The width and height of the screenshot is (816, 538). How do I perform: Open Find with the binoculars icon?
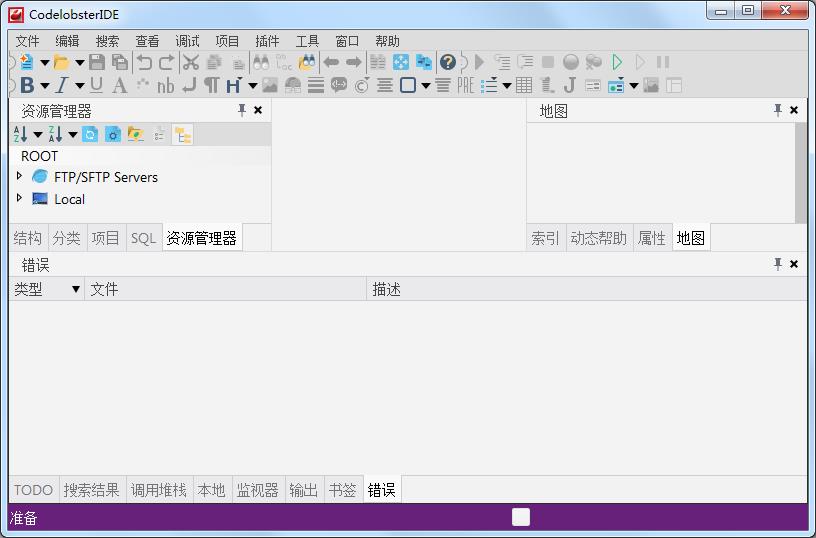261,62
